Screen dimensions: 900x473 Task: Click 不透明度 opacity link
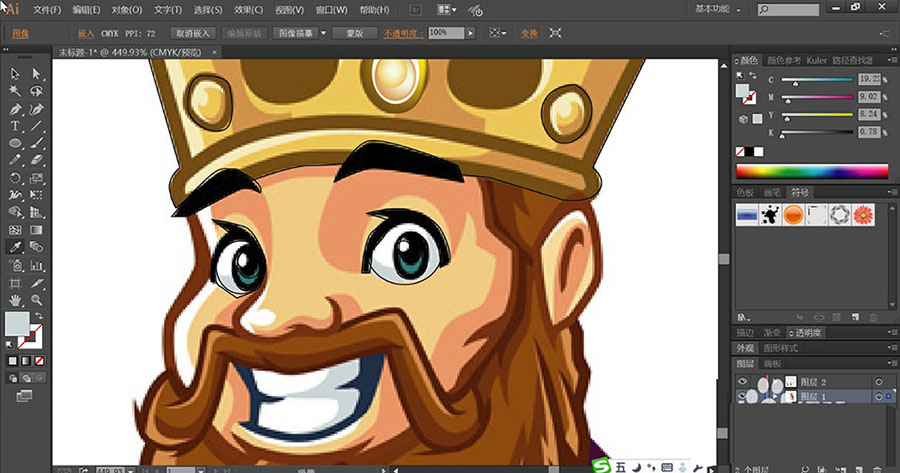[x=403, y=34]
